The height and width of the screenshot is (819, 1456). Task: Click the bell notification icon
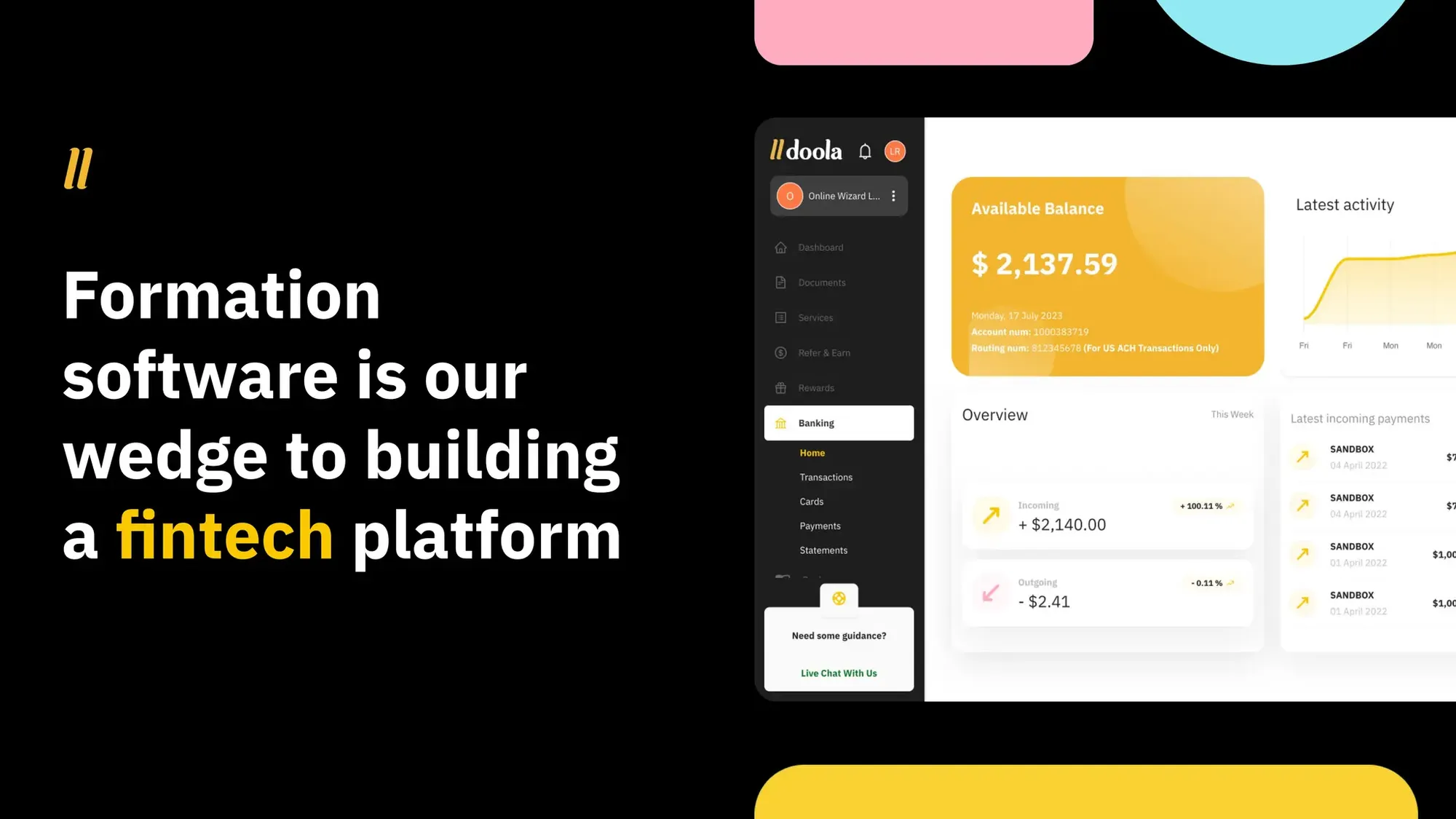pos(863,151)
